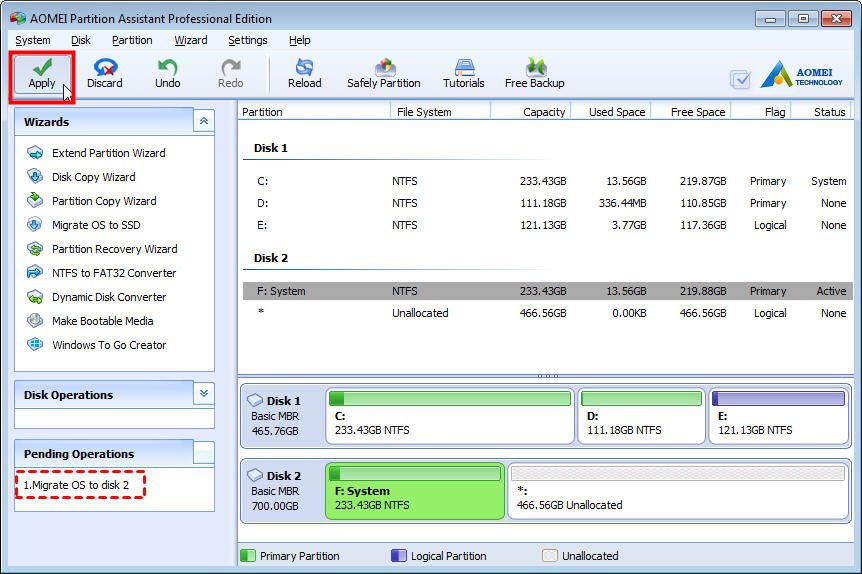Discard pending changes
The width and height of the screenshot is (862, 574).
tap(104, 74)
